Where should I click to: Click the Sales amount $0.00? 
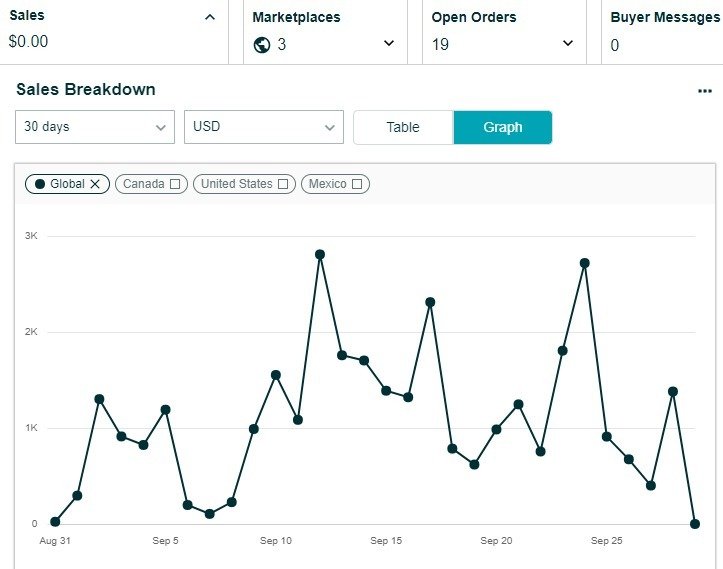28,42
